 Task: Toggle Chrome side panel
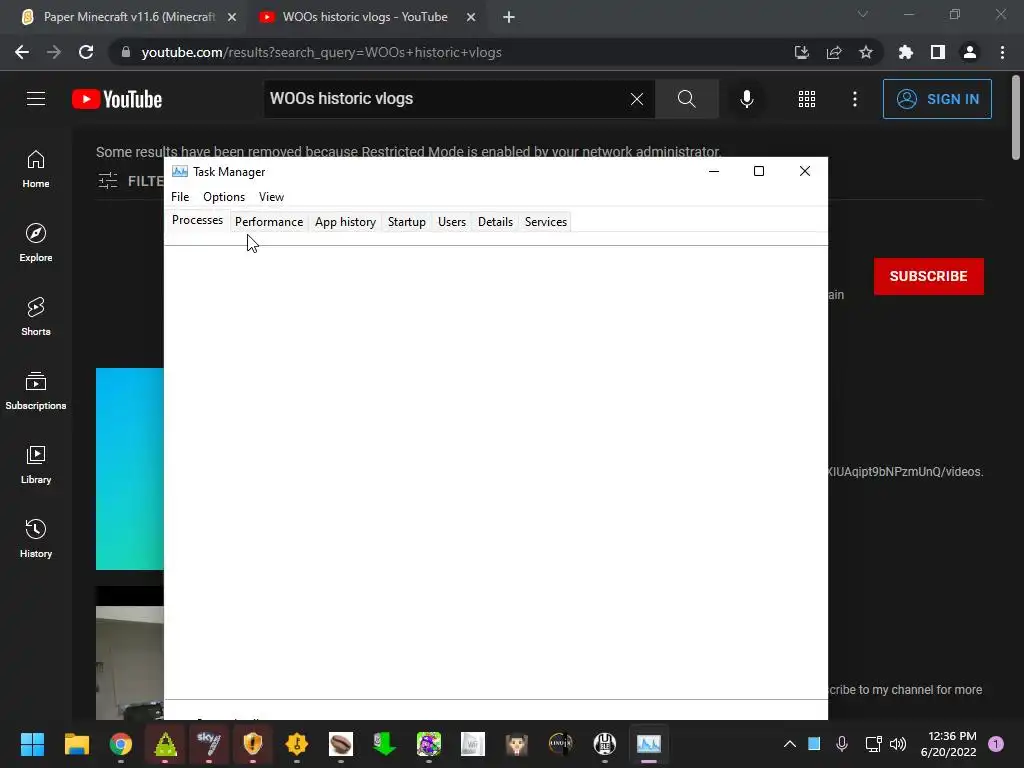[x=937, y=52]
